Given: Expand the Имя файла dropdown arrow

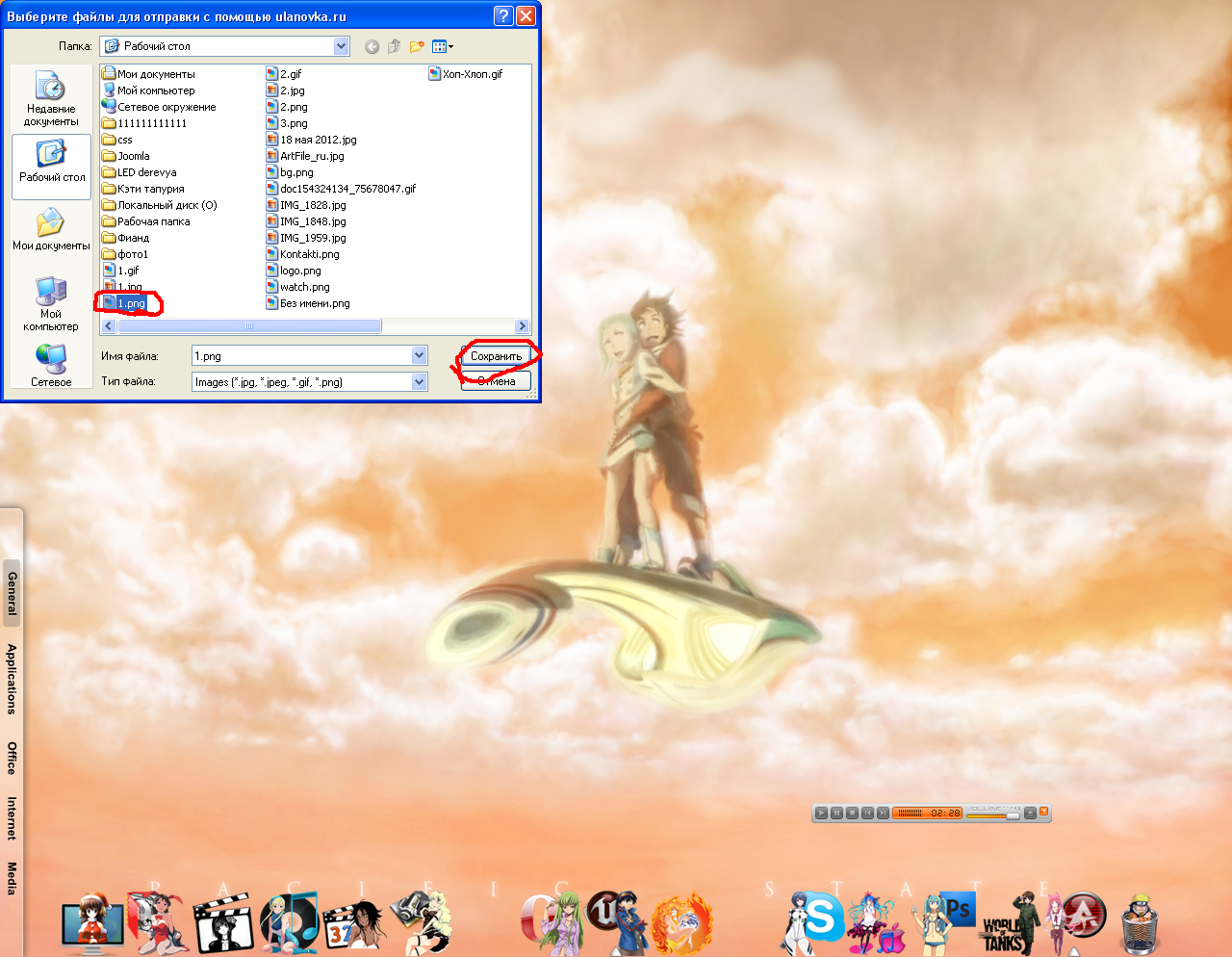Looking at the screenshot, I should pyautogui.click(x=419, y=356).
